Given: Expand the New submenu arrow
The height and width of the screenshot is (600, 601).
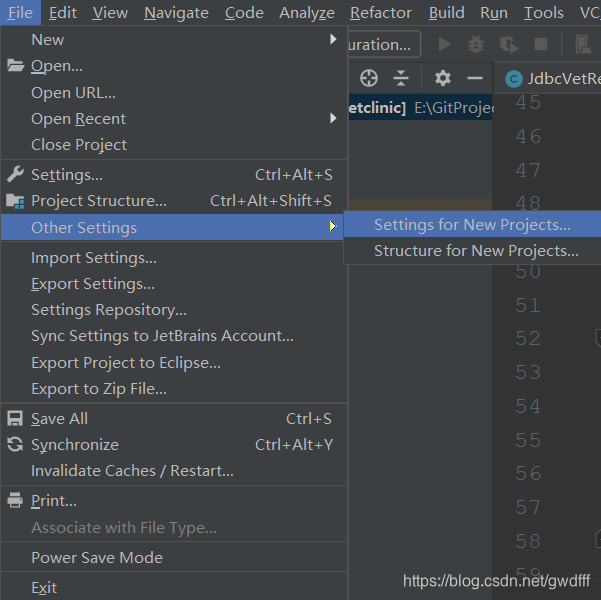Looking at the screenshot, I should pos(333,39).
